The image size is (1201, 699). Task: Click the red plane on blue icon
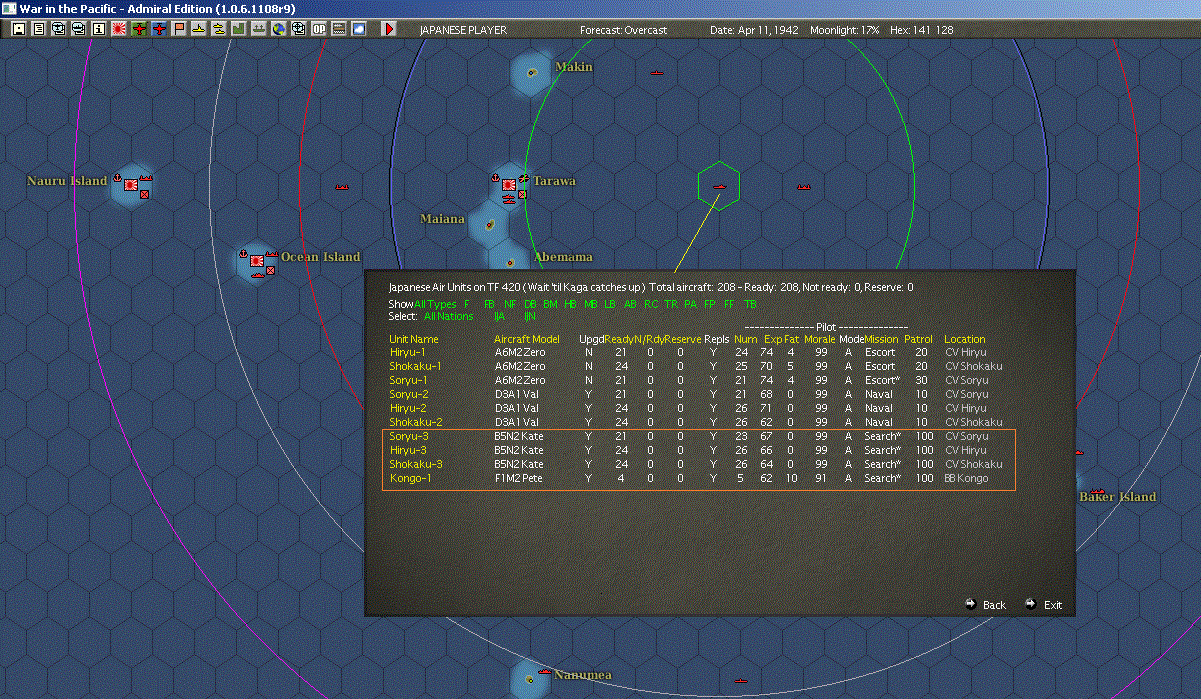click(x=159, y=30)
